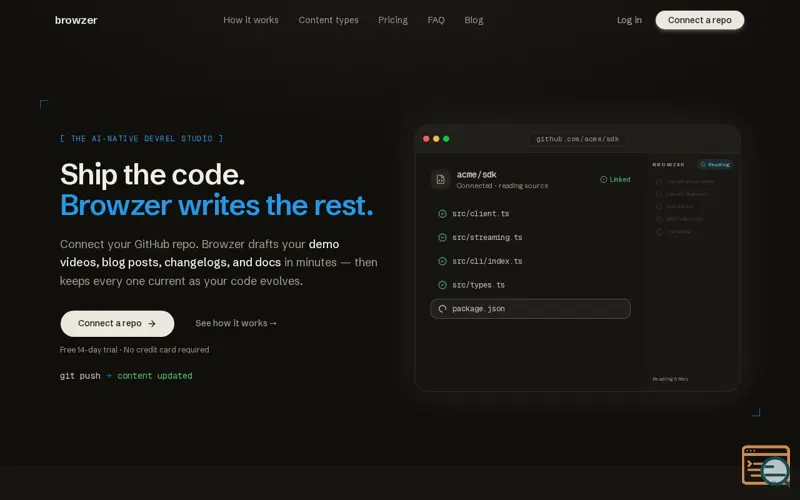This screenshot has width=800, height=500.
Task: Click THE AI-NATIVE DEVREL STUDIO tagline
Action: [141, 138]
